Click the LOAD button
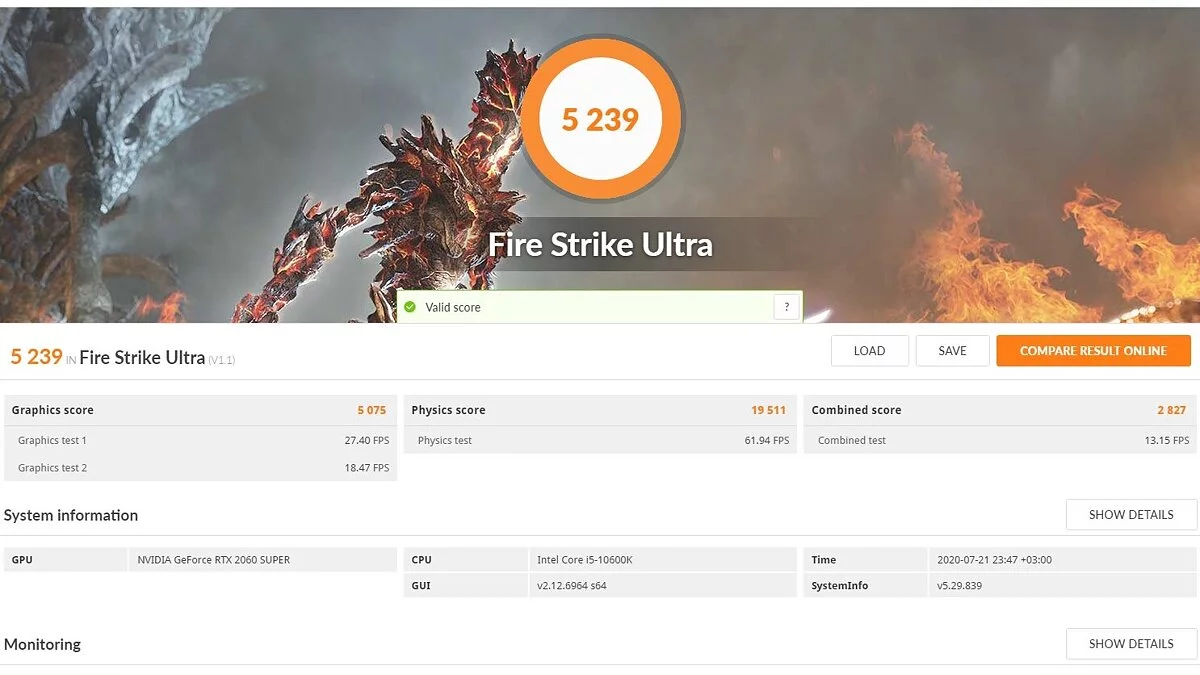The image size is (1200, 675). (869, 351)
